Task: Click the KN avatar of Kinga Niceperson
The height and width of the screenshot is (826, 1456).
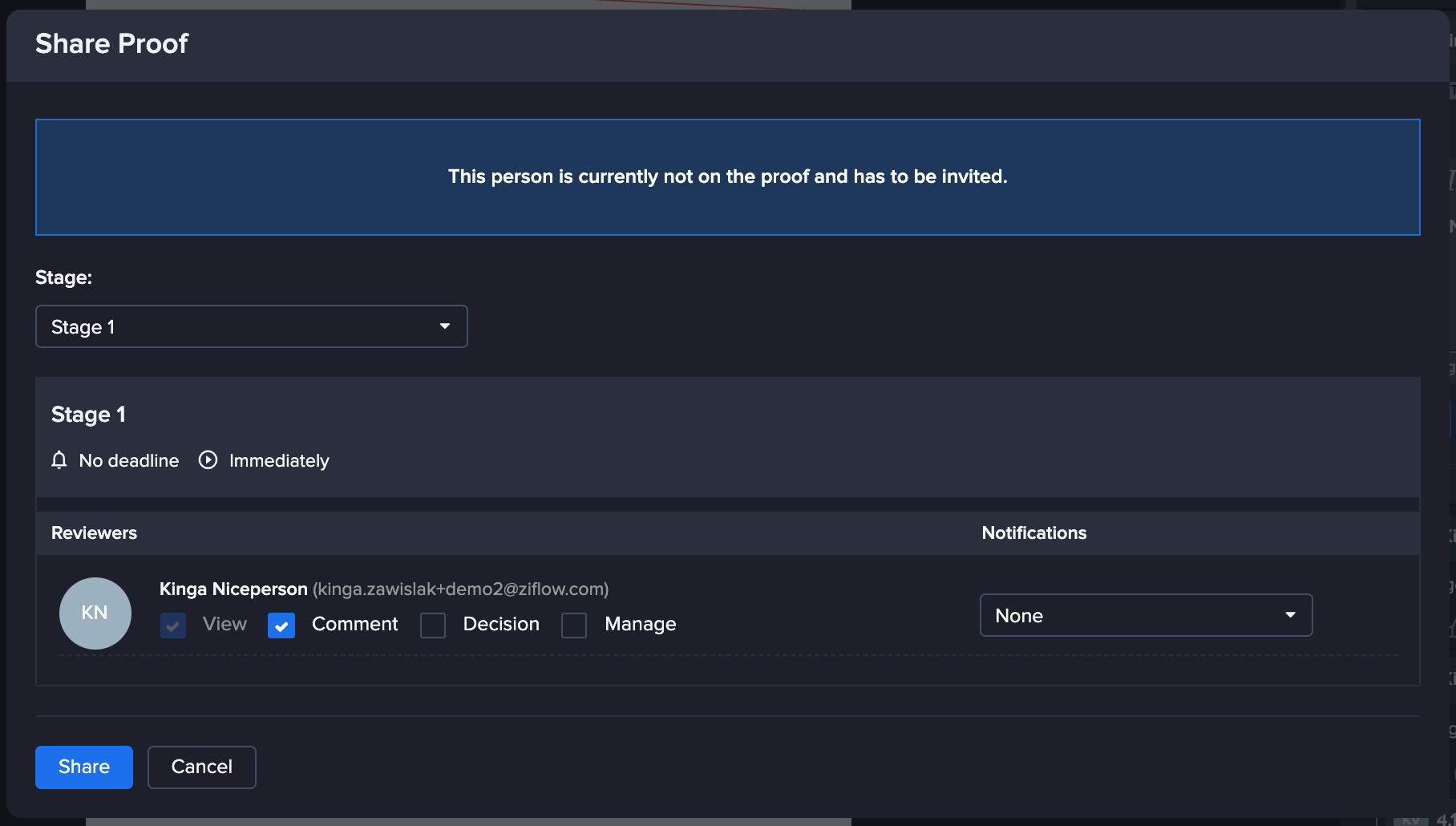Action: tap(95, 613)
